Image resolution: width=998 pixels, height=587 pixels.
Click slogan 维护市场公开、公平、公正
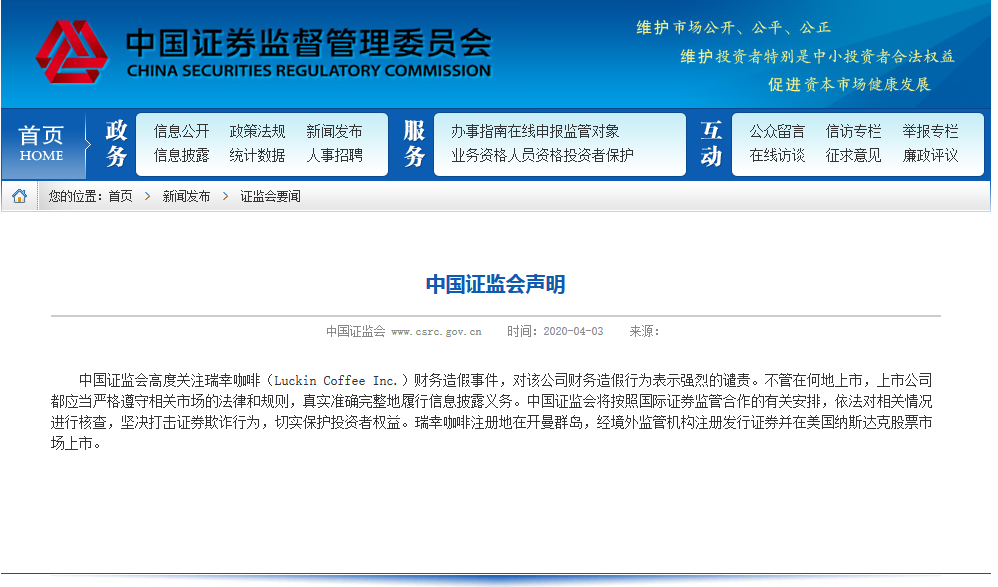[733, 27]
